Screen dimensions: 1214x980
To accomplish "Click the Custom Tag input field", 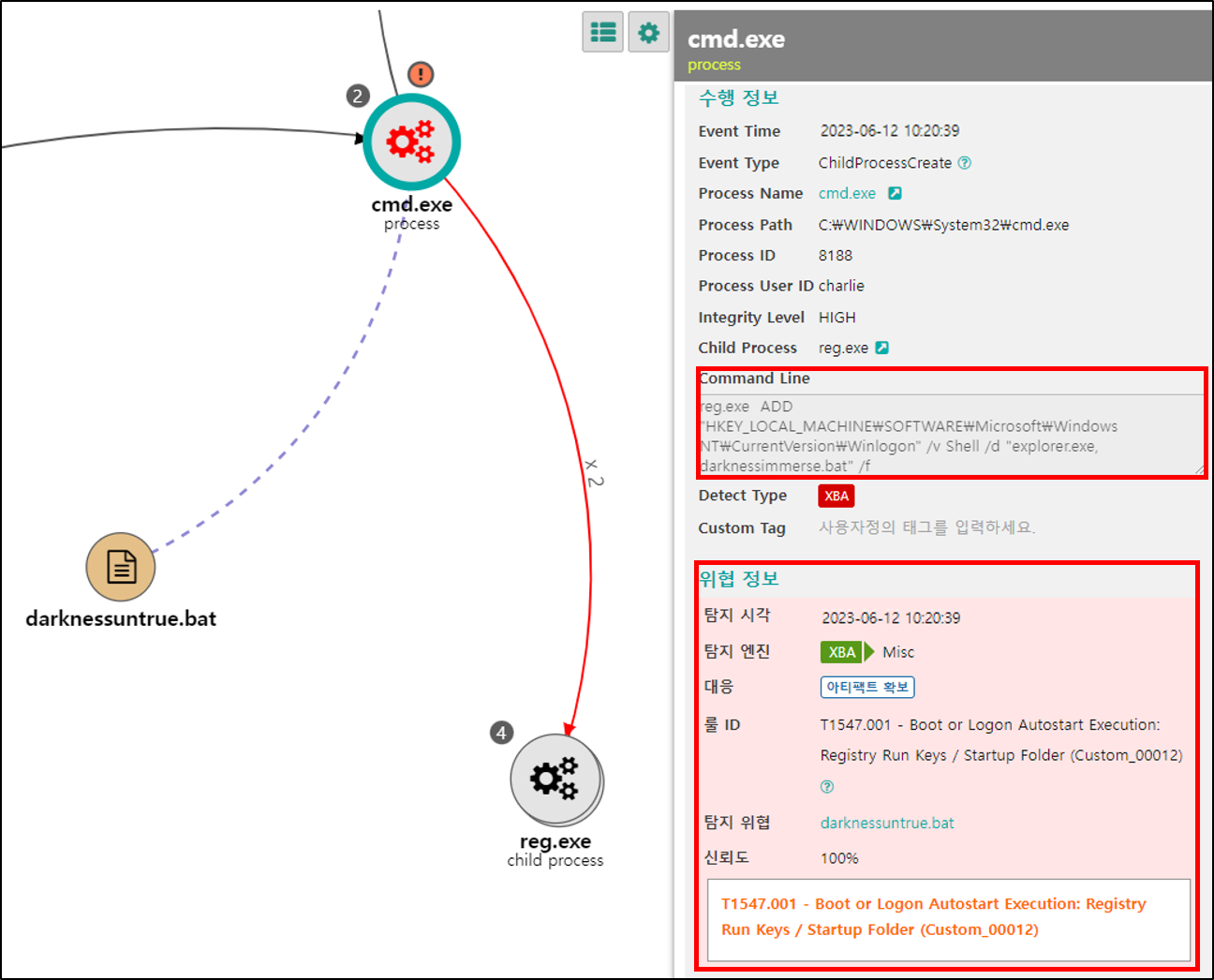I will click(x=927, y=527).
